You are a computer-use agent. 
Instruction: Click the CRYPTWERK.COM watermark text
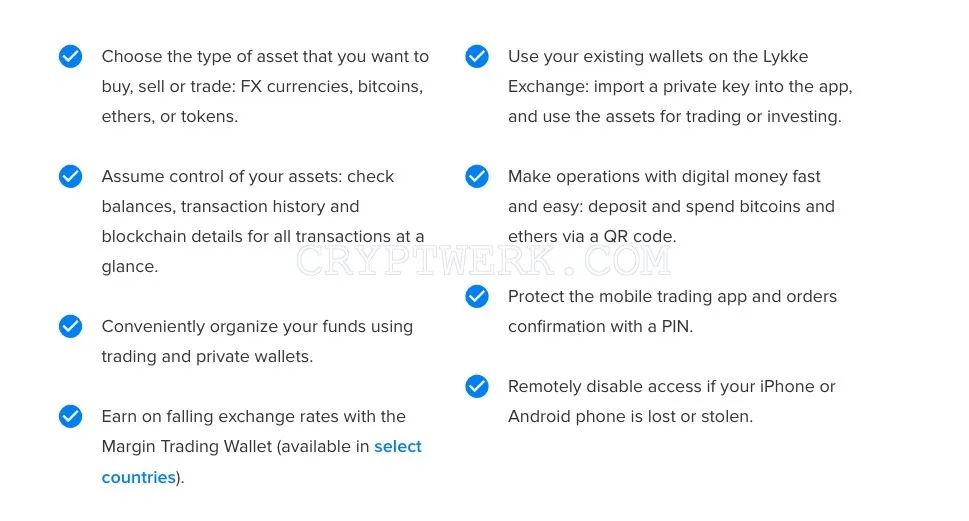pyautogui.click(x=483, y=260)
